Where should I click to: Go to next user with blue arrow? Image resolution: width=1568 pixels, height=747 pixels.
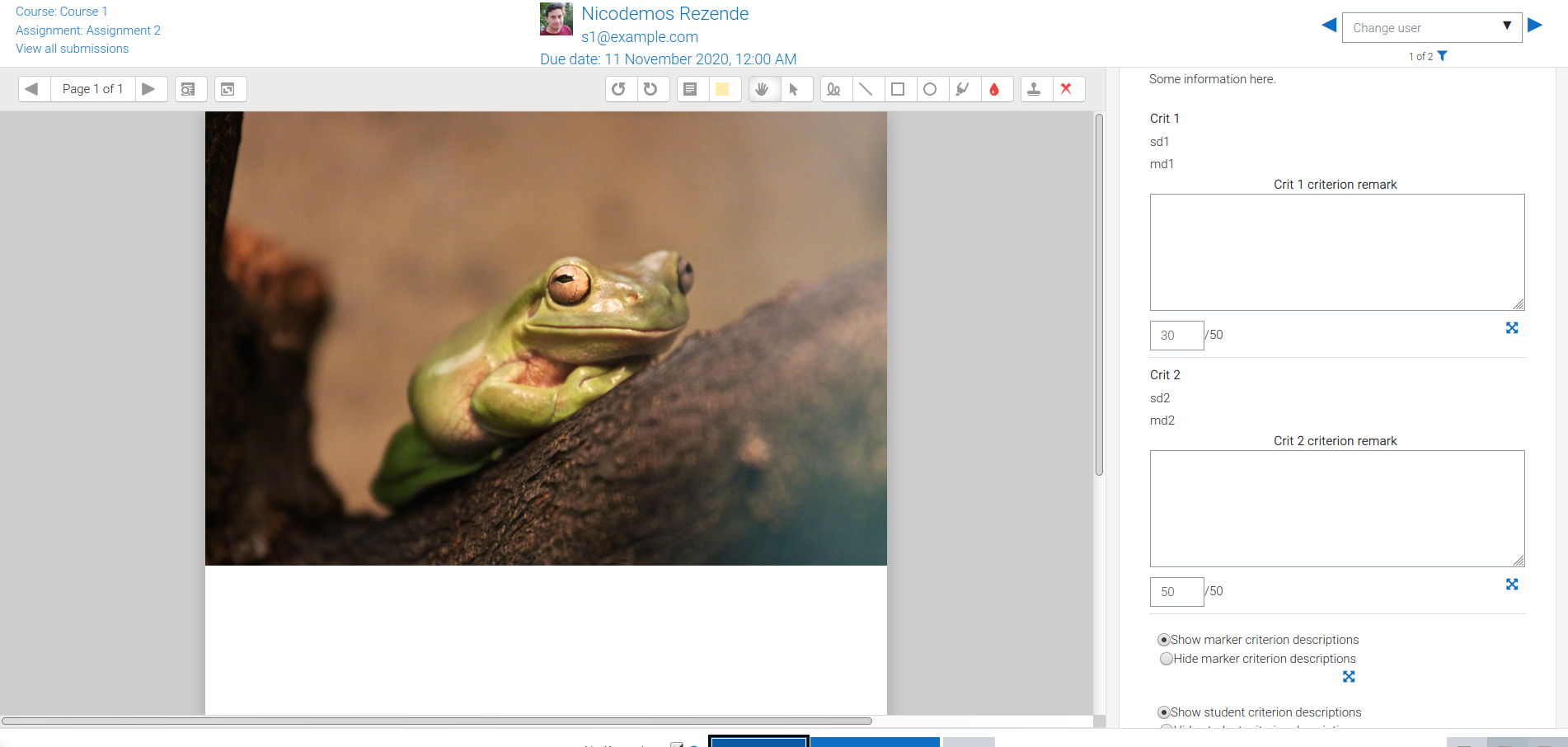click(1535, 26)
